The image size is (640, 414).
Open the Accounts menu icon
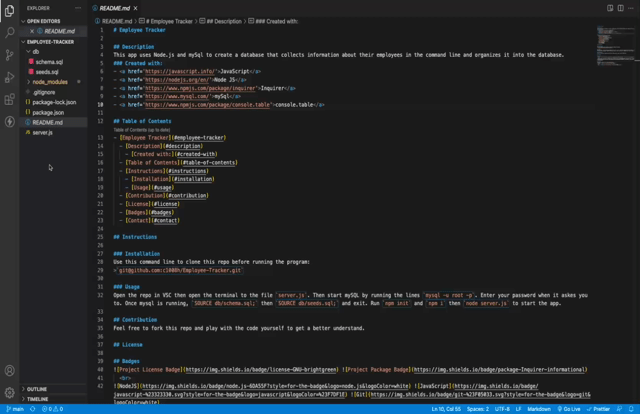click(x=9, y=371)
